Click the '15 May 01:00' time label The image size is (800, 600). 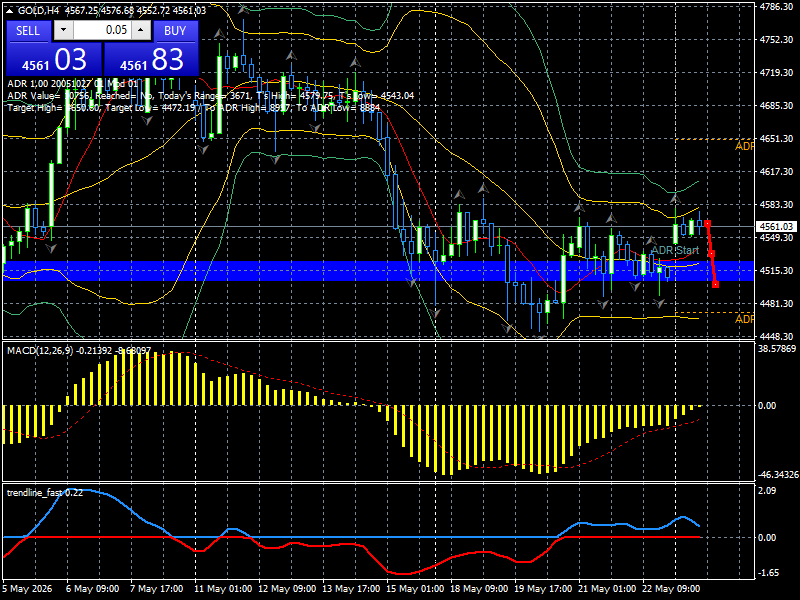click(x=415, y=589)
